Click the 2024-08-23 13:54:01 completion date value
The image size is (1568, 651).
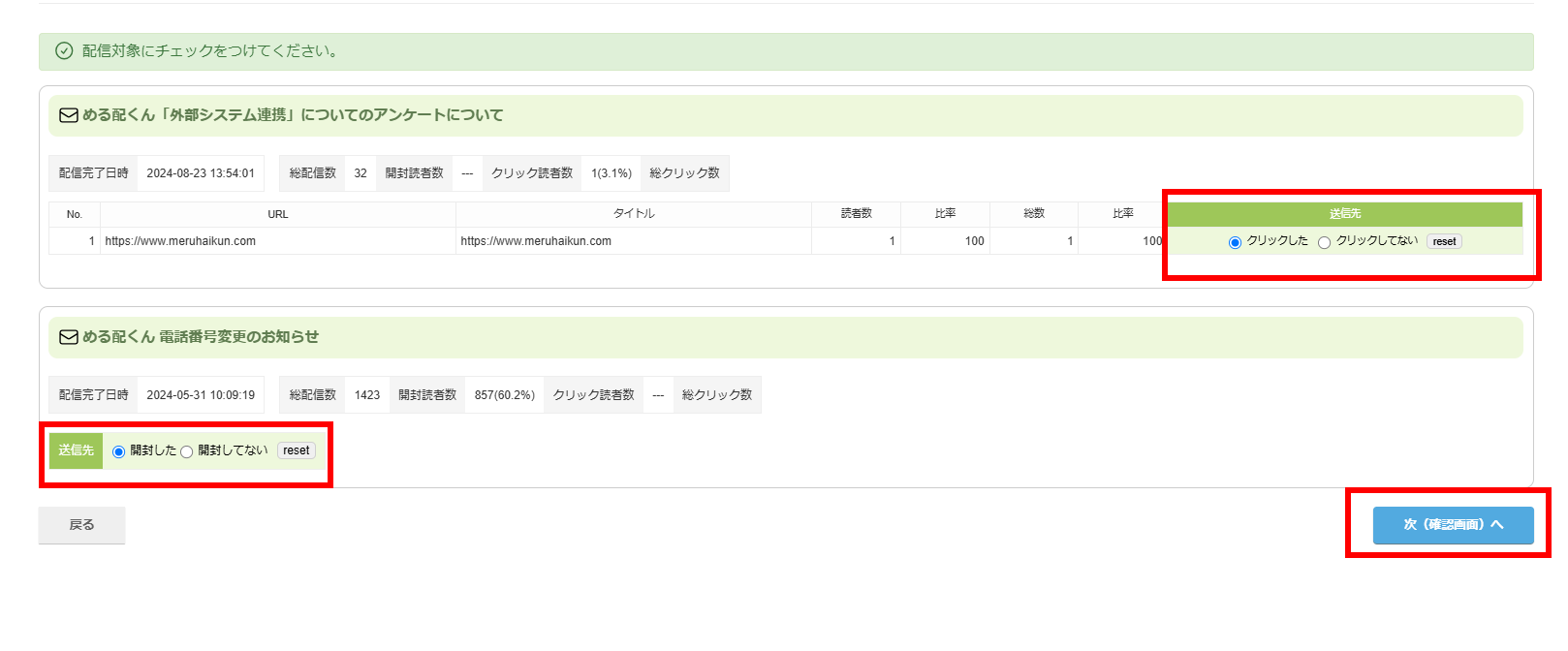point(201,173)
